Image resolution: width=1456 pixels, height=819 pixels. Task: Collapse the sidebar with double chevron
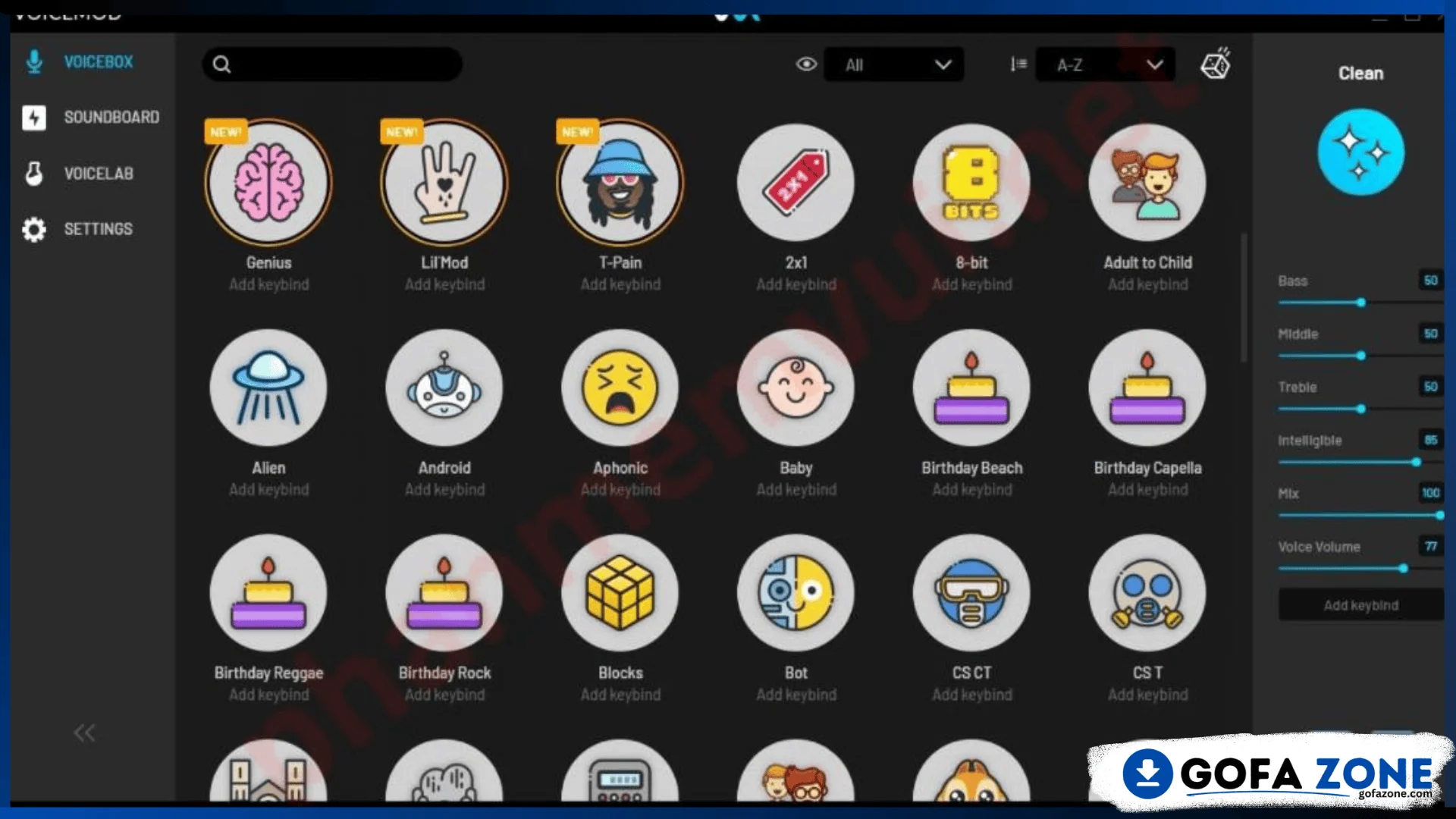(84, 733)
